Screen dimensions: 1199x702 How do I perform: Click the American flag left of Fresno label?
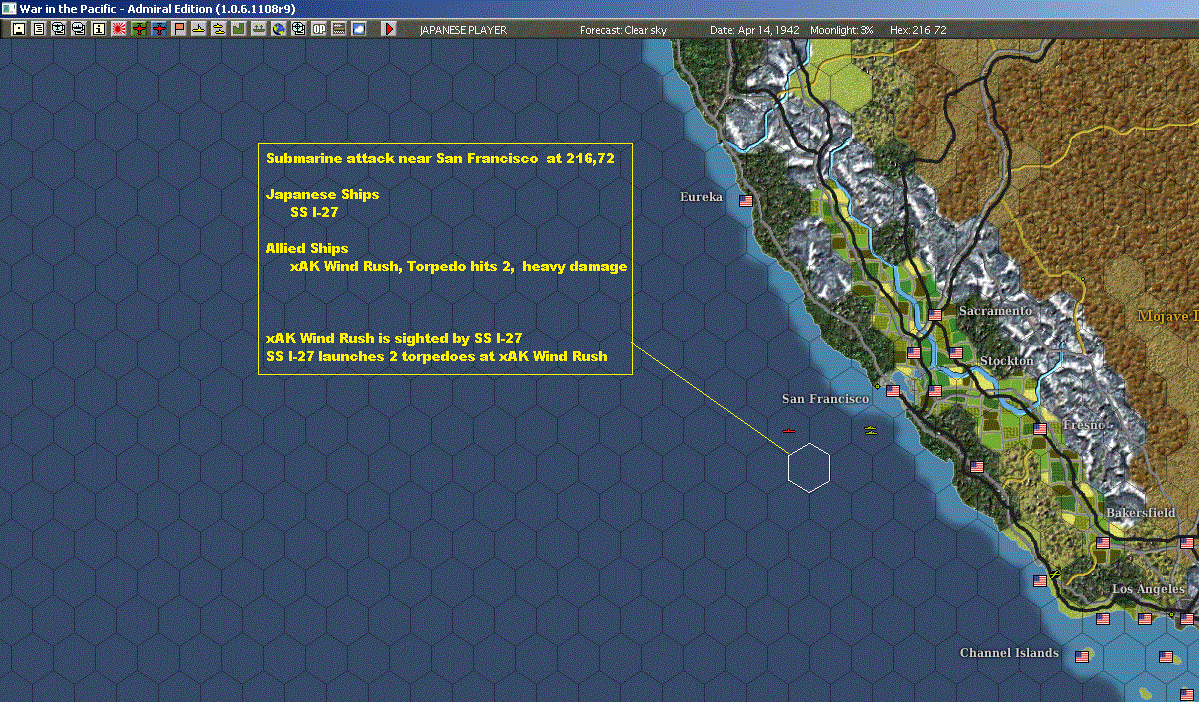(x=1040, y=429)
